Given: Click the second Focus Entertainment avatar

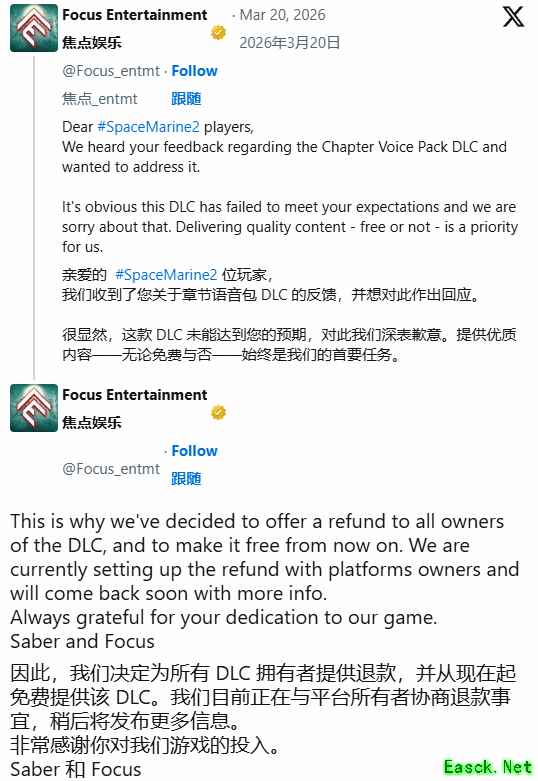Looking at the screenshot, I should (x=34, y=408).
